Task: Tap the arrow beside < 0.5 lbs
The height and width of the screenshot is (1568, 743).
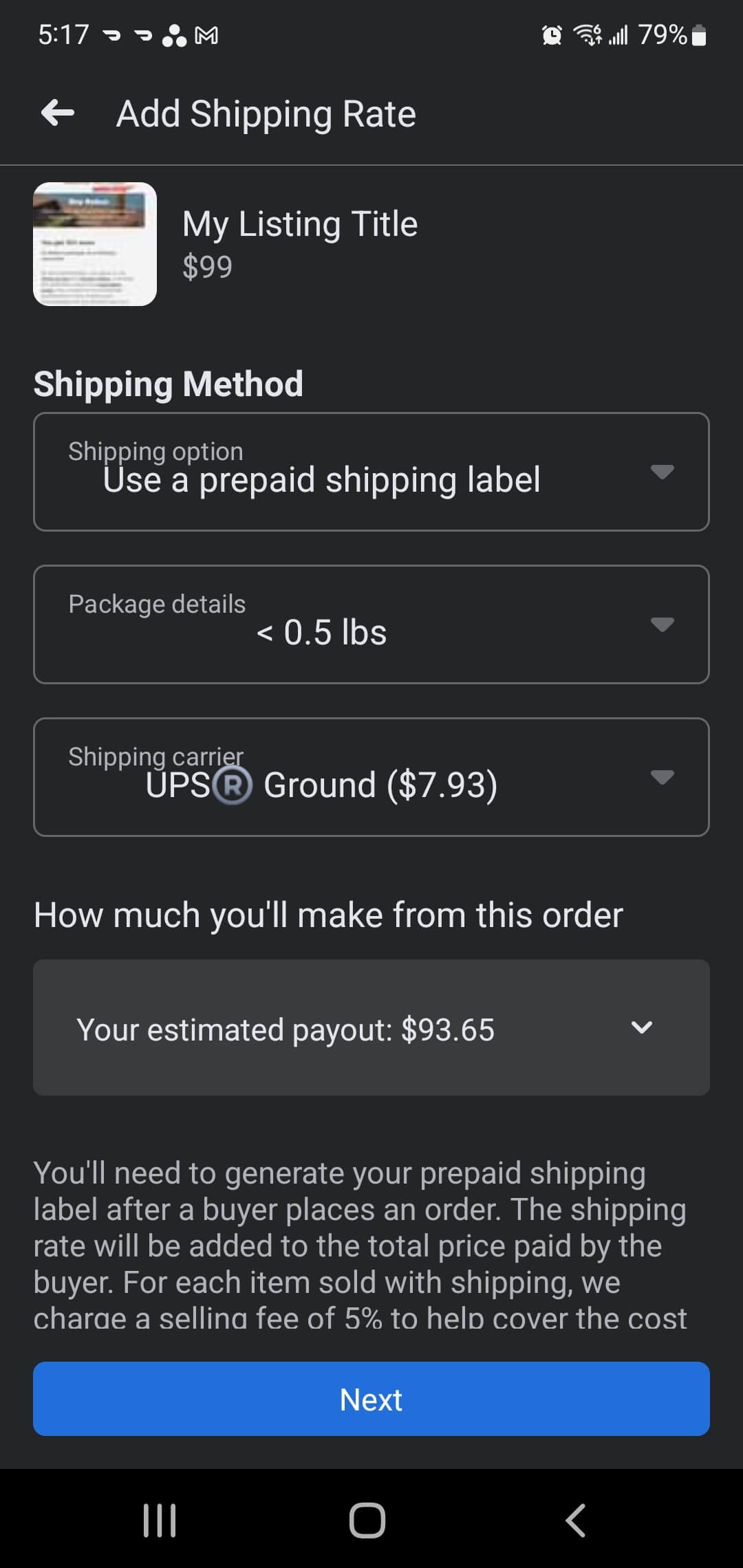Action: pos(662,624)
